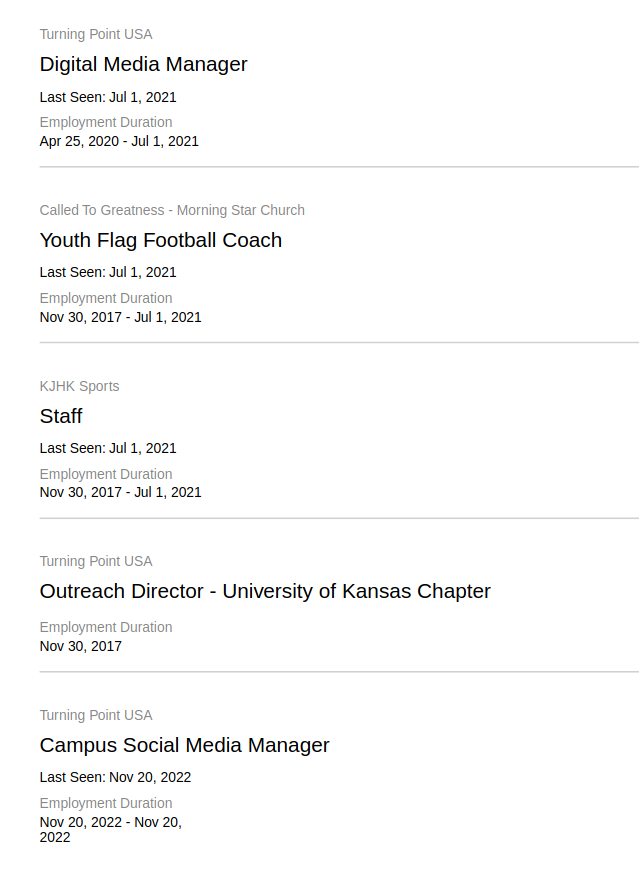Image resolution: width=639 pixels, height=870 pixels.
Task: Click Last Seen date under Staff
Action: (108, 448)
